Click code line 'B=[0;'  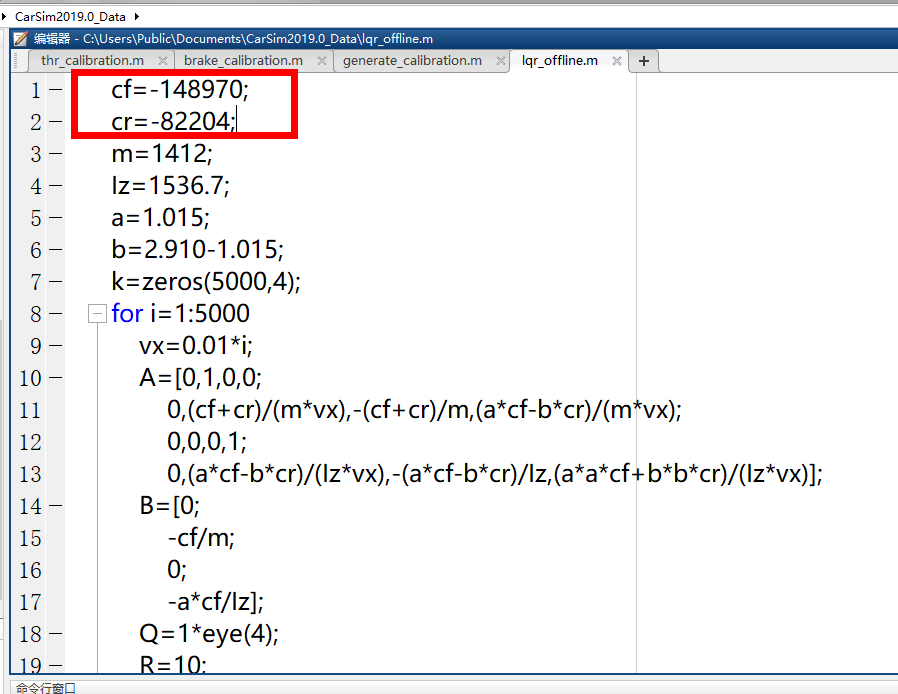tap(170, 506)
